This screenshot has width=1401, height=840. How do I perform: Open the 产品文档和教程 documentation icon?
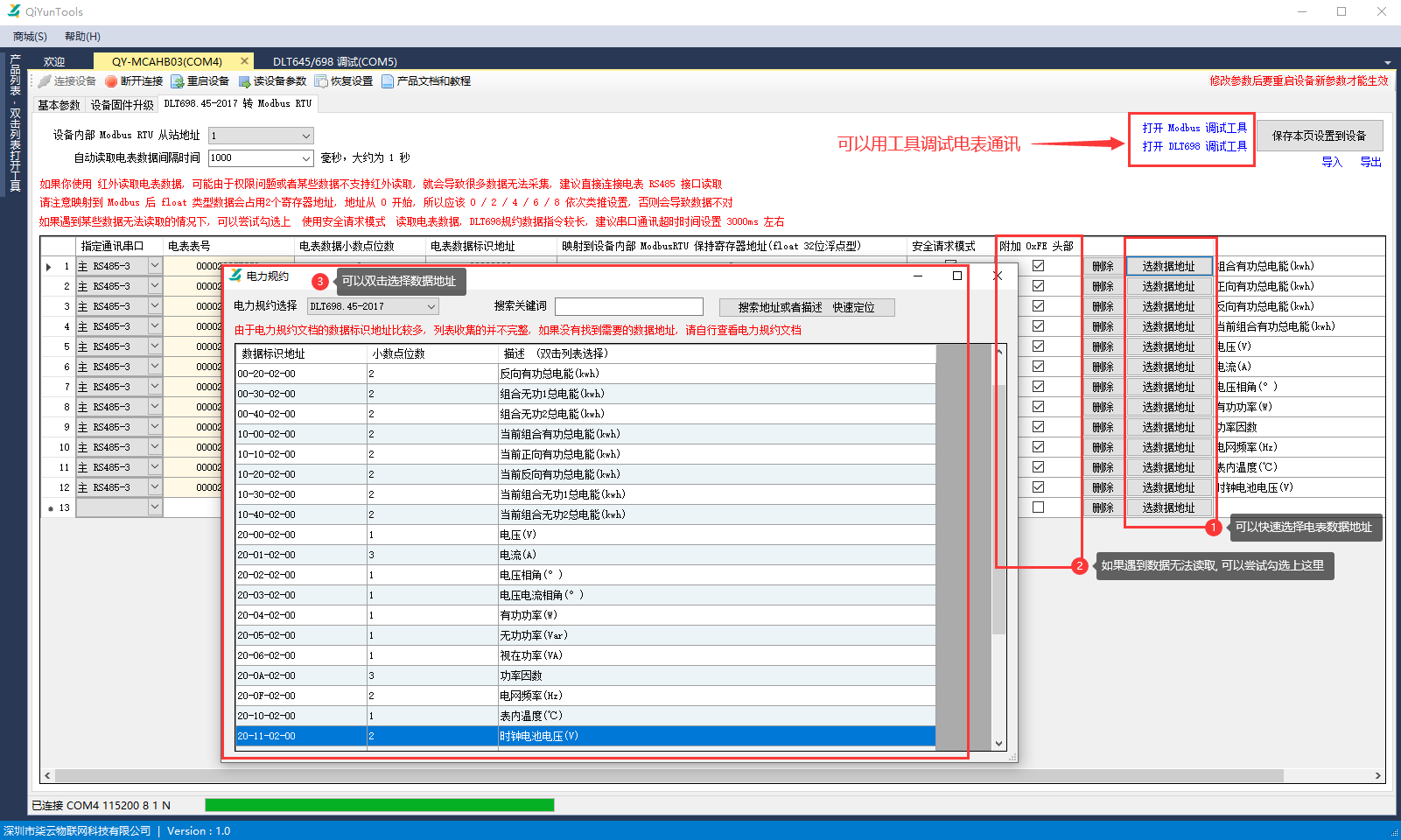388,81
